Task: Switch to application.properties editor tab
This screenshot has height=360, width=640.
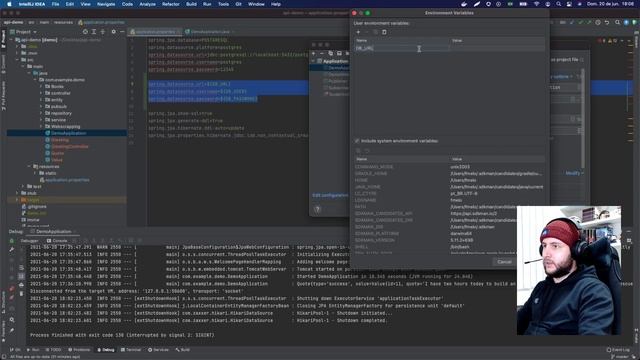Action: pyautogui.click(x=155, y=31)
